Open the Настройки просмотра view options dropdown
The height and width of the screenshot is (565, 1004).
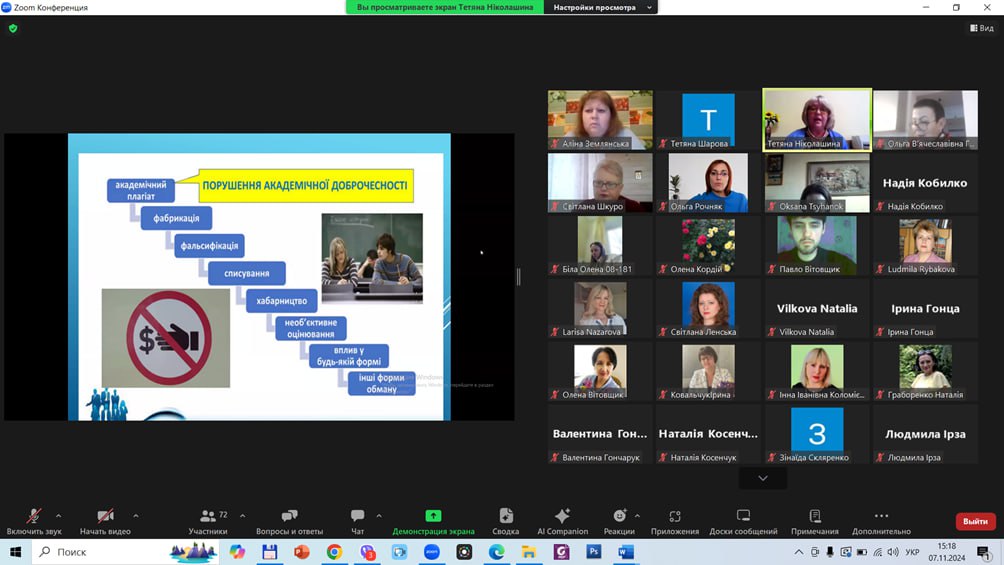coord(601,7)
